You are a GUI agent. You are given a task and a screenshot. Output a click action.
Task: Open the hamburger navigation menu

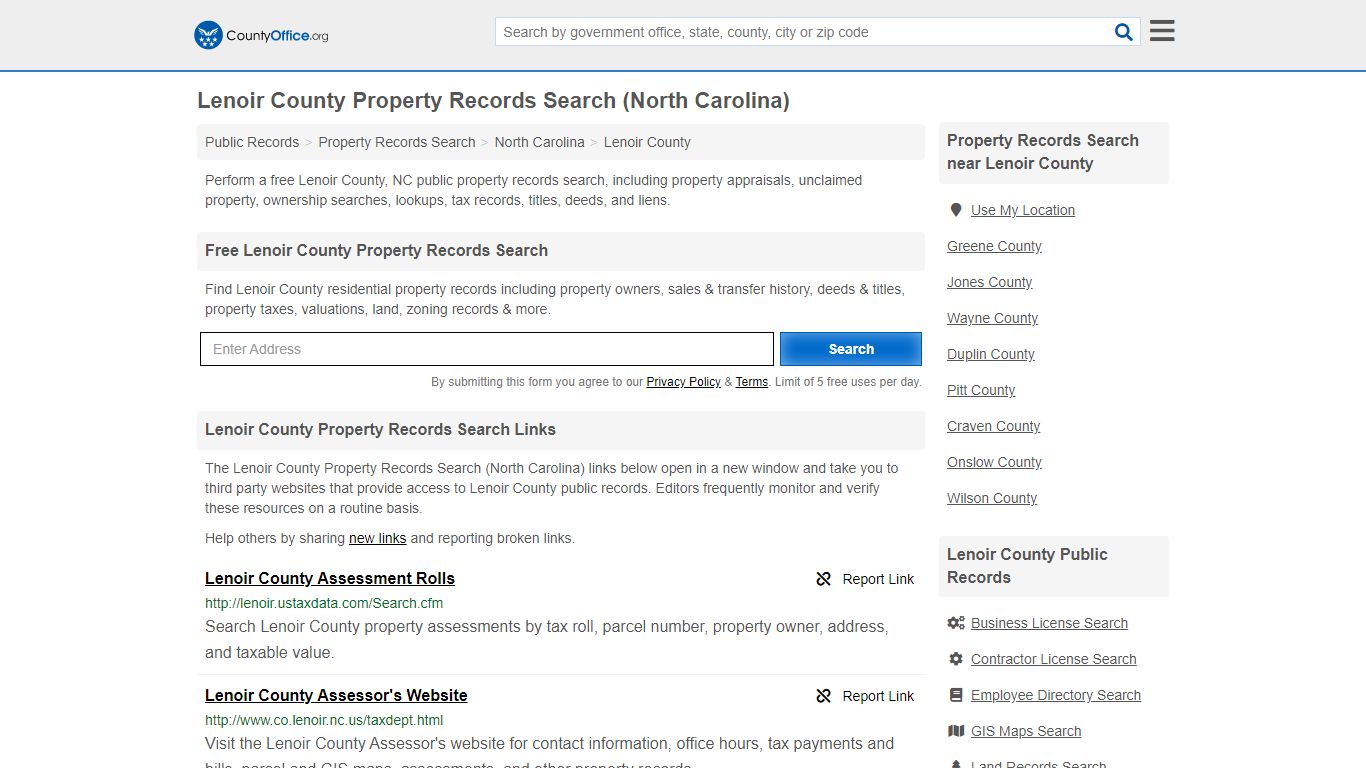coord(1161,30)
